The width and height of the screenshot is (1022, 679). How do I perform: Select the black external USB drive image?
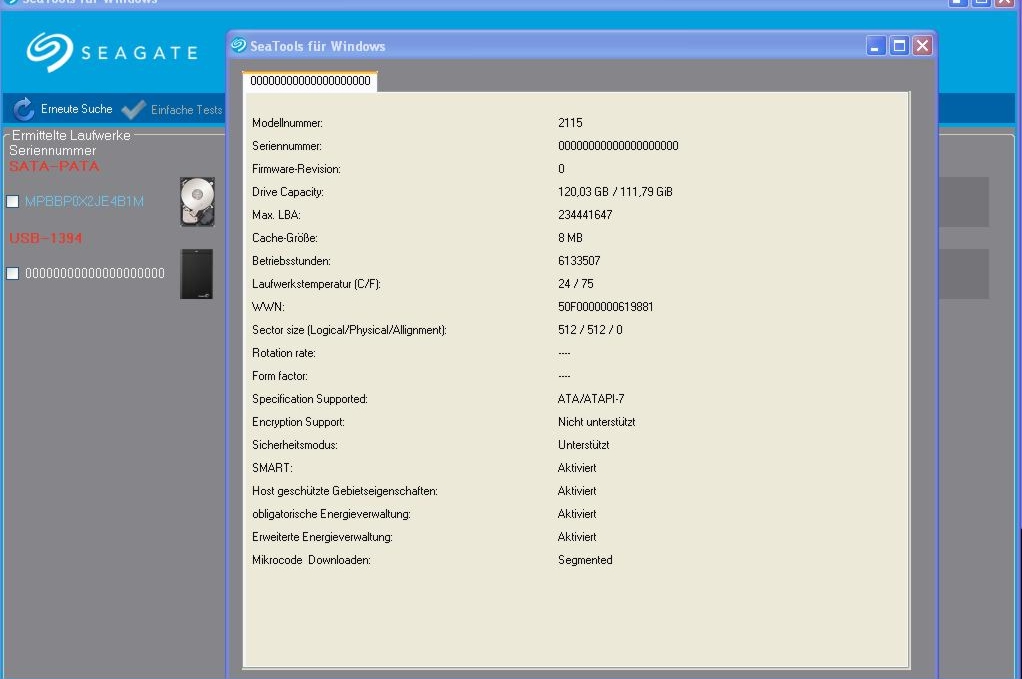pyautogui.click(x=197, y=274)
